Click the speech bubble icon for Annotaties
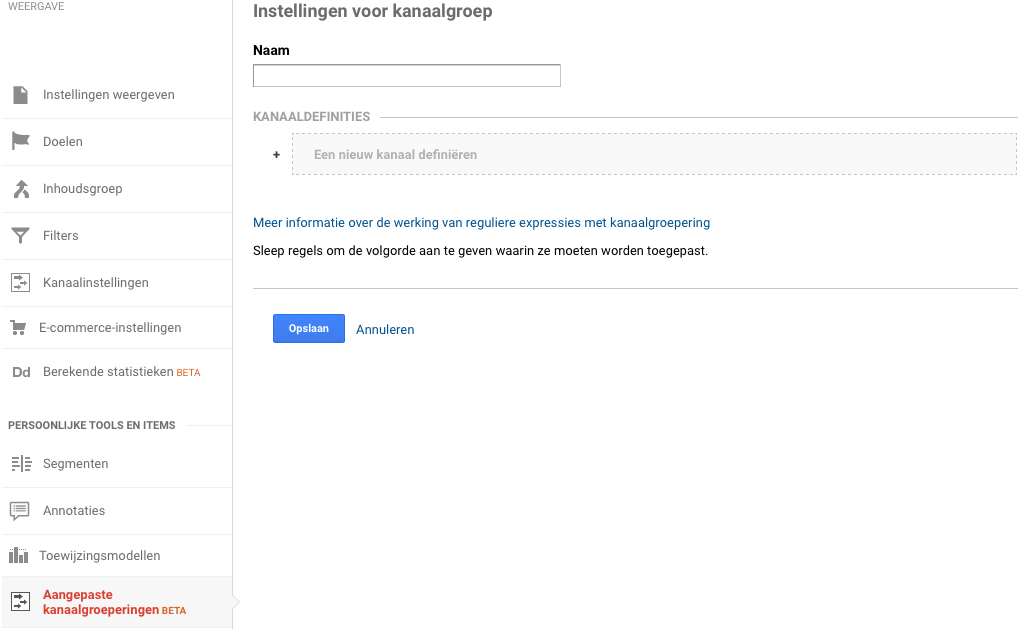The image size is (1023, 629). (20, 511)
